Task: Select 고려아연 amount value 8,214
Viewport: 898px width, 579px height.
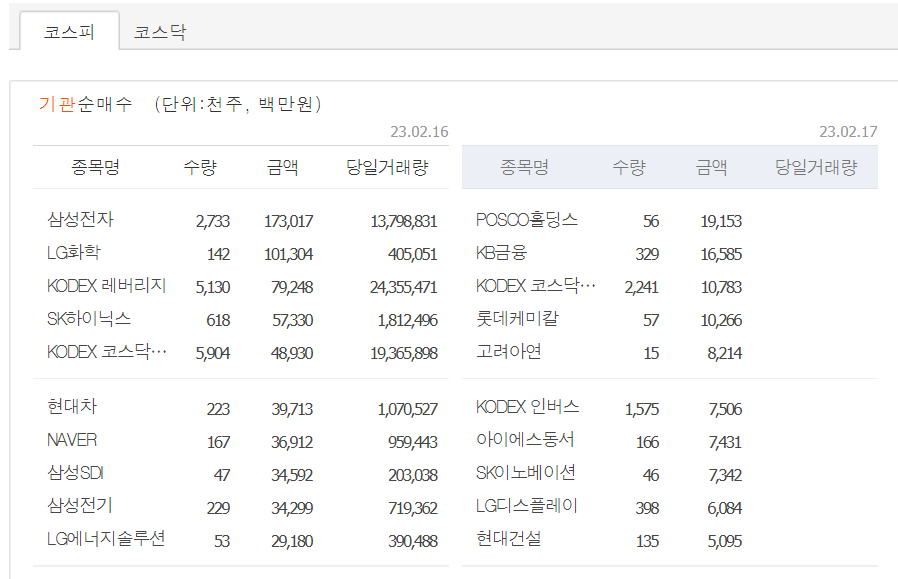Action: point(724,353)
